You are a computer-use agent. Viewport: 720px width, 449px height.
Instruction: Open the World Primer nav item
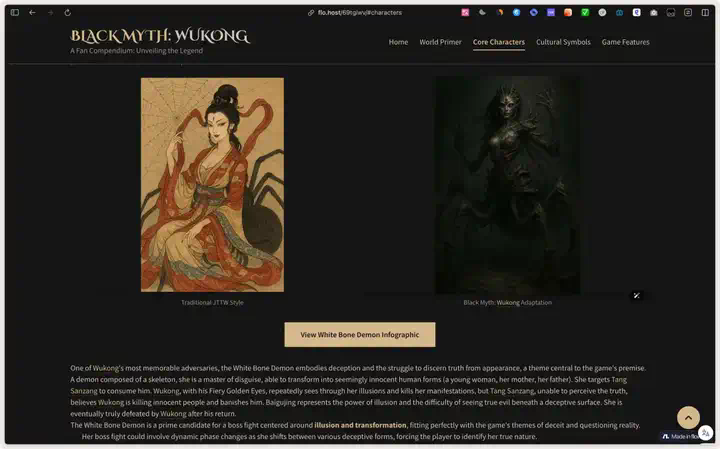[x=440, y=42]
